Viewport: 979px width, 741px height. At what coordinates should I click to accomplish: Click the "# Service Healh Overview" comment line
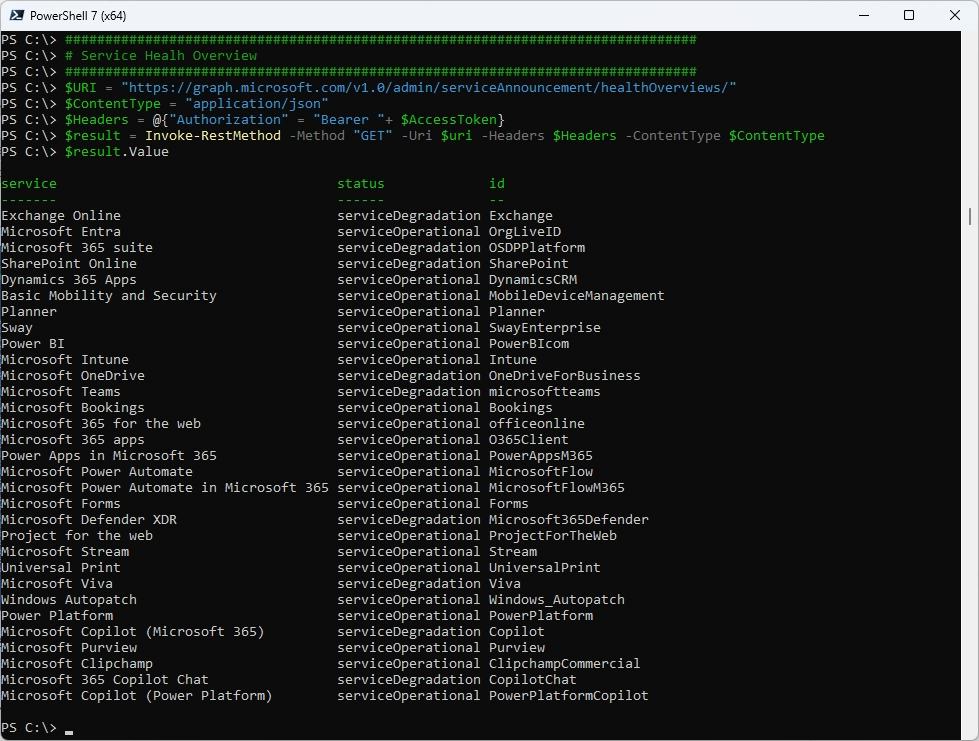(161, 56)
